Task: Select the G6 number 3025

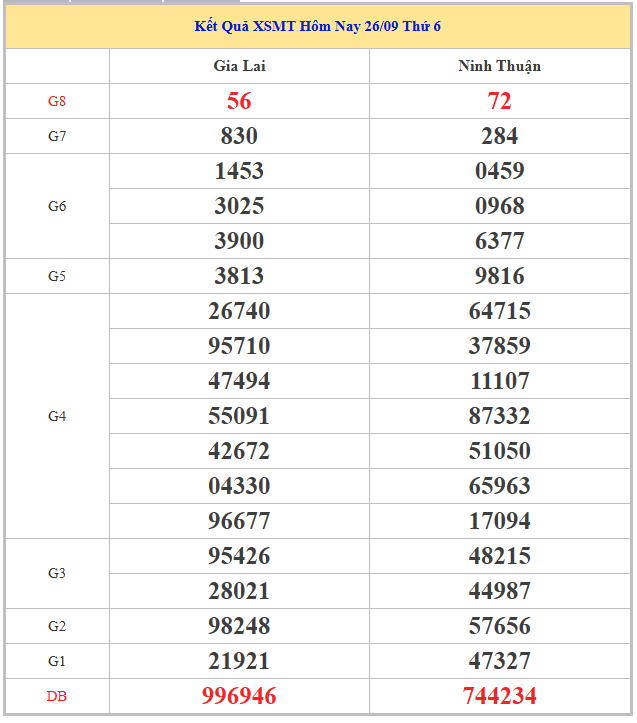Action: (239, 206)
